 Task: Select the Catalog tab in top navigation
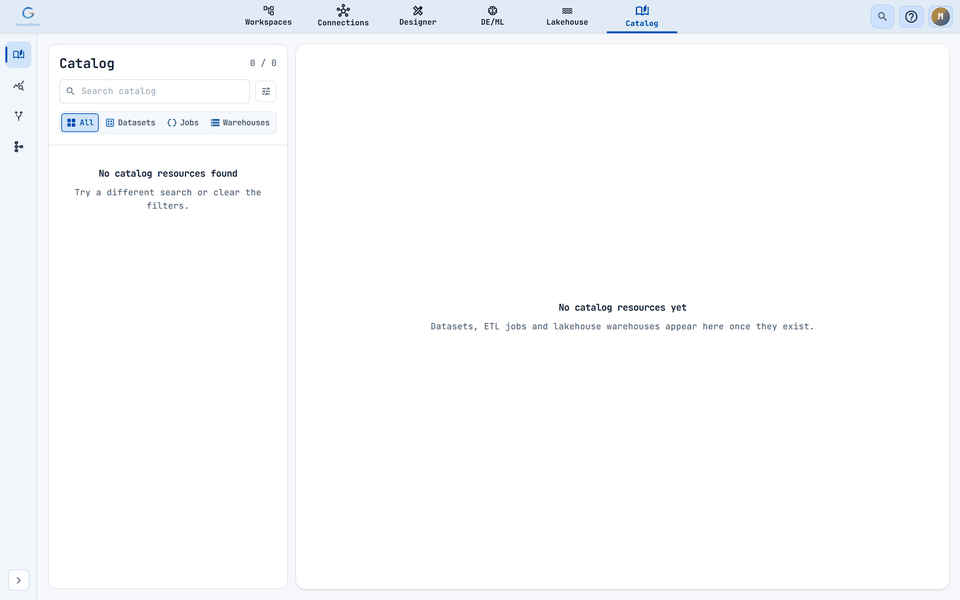pos(642,17)
